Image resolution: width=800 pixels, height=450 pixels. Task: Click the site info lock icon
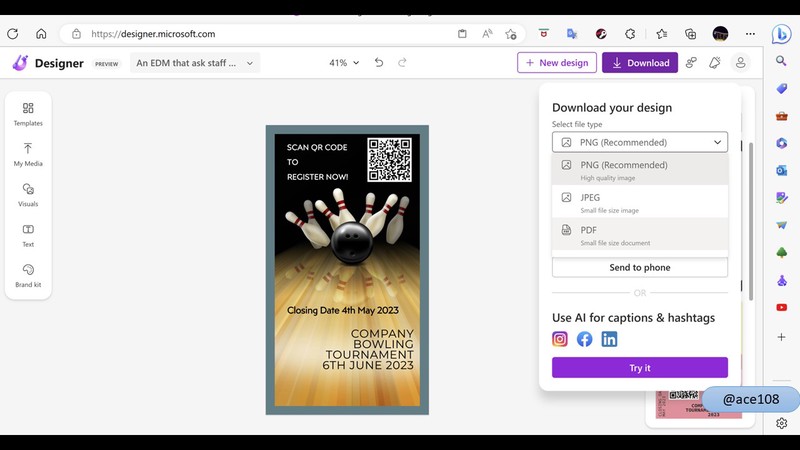[76, 34]
